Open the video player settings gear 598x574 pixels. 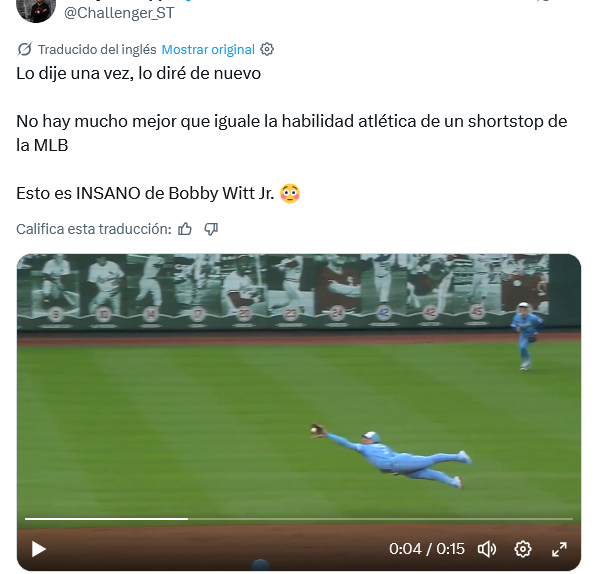tap(523, 549)
